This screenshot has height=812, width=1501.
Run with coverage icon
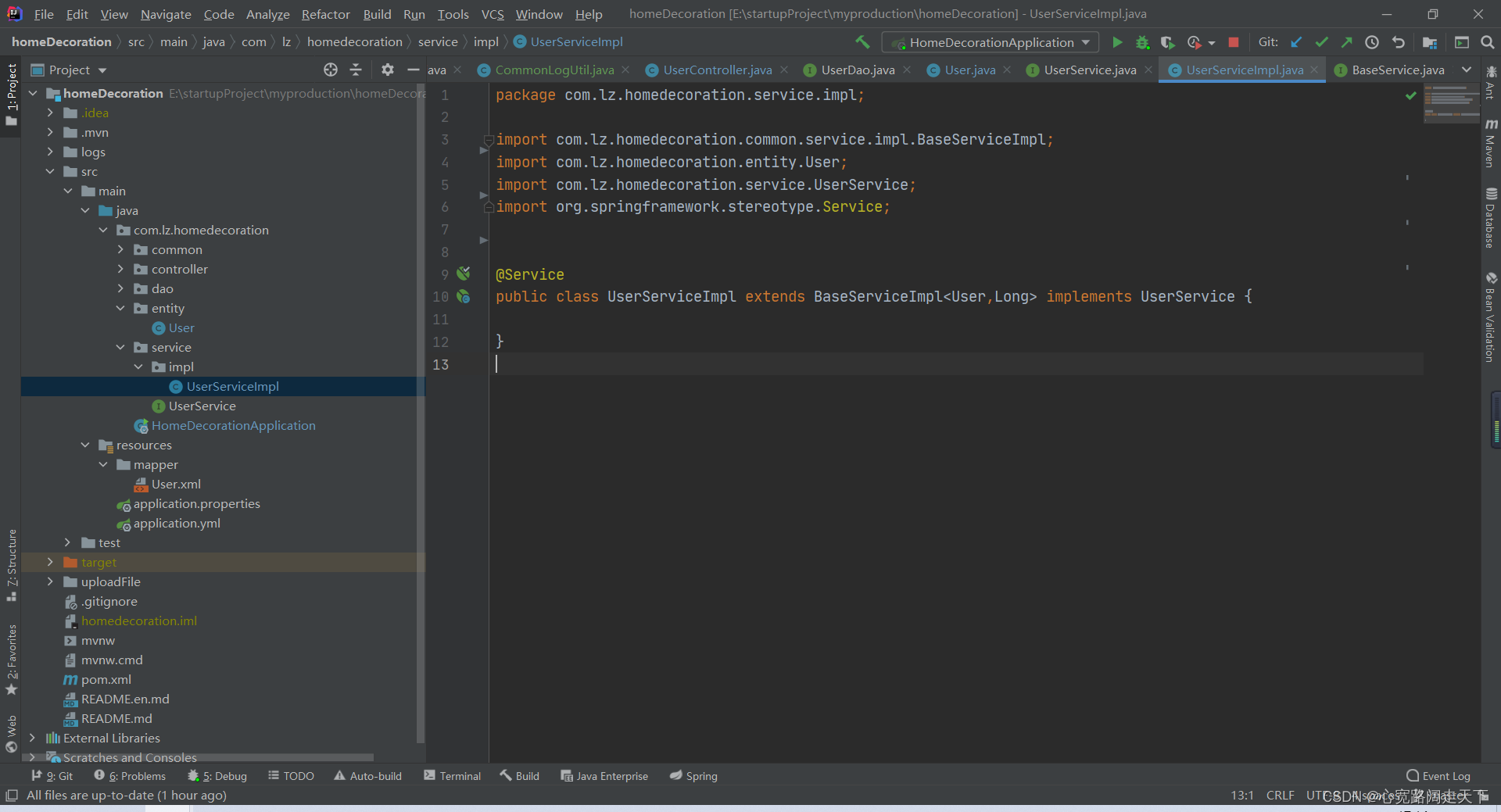tap(1167, 42)
